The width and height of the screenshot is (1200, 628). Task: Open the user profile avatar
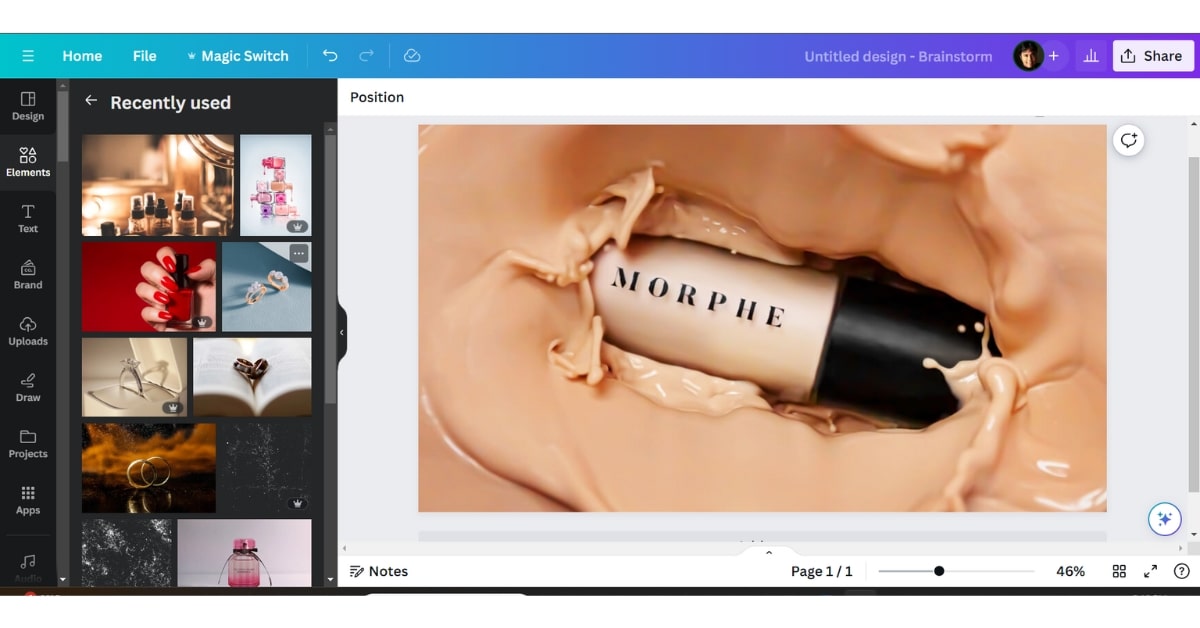(1027, 56)
